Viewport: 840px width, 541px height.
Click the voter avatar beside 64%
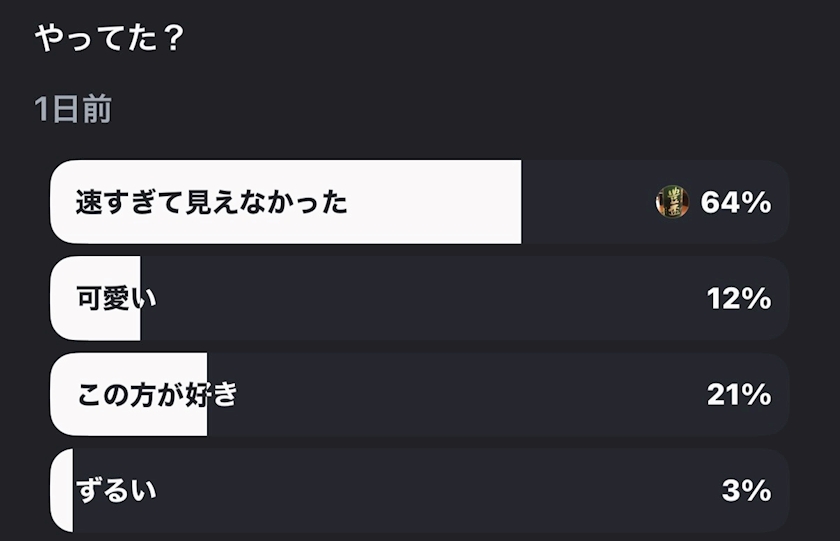click(672, 202)
